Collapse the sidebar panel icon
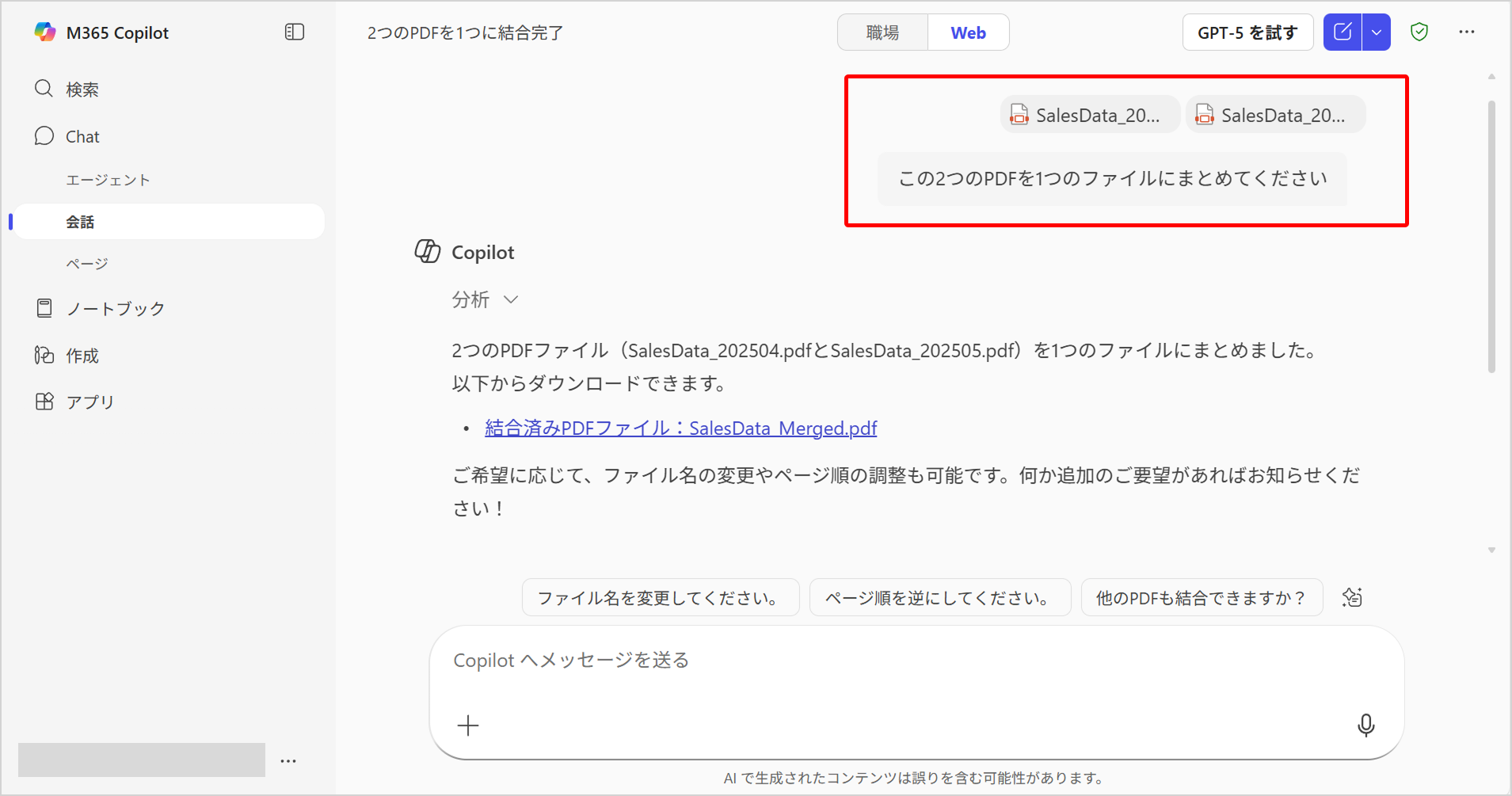The width and height of the screenshot is (1512, 796). (294, 32)
